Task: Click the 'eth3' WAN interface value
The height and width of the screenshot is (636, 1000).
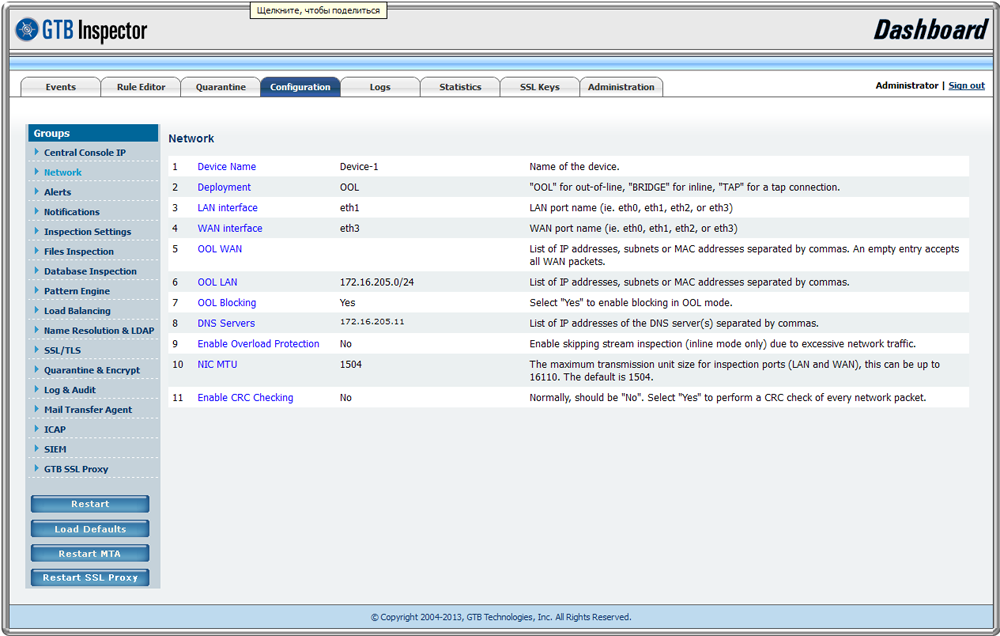Action: pyautogui.click(x=349, y=228)
